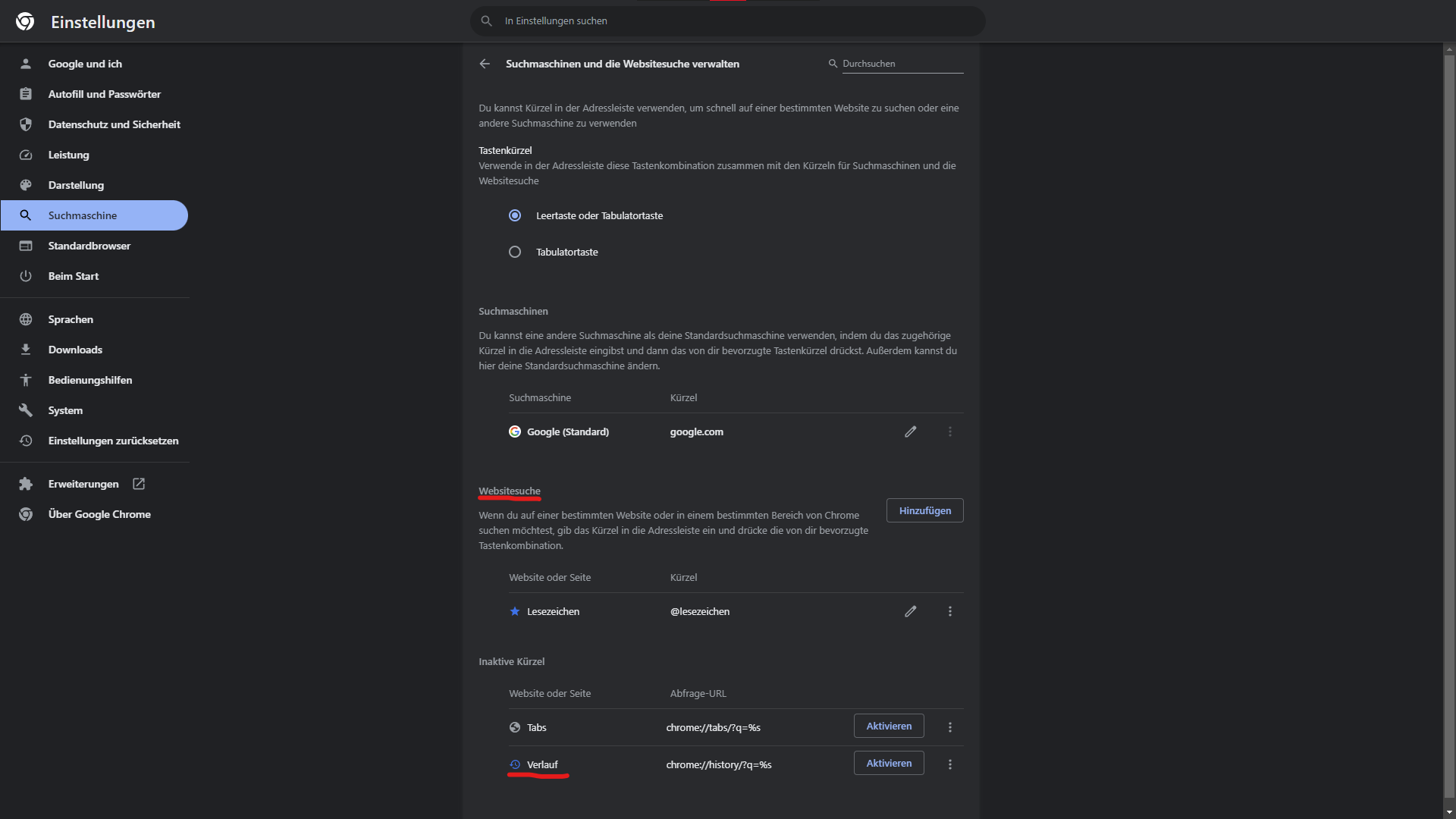Viewport: 1456px width, 819px height.
Task: Open the three-dot menu for Verlauf
Action: 949,764
